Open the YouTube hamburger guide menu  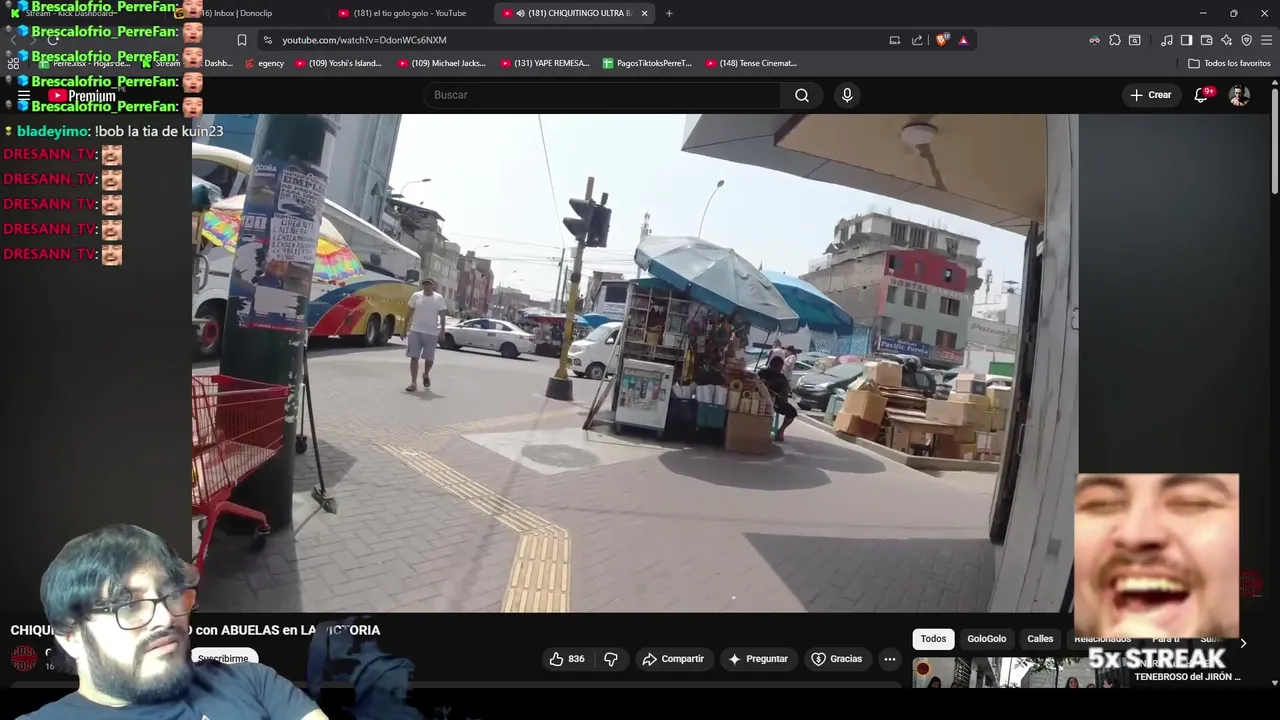23,97
